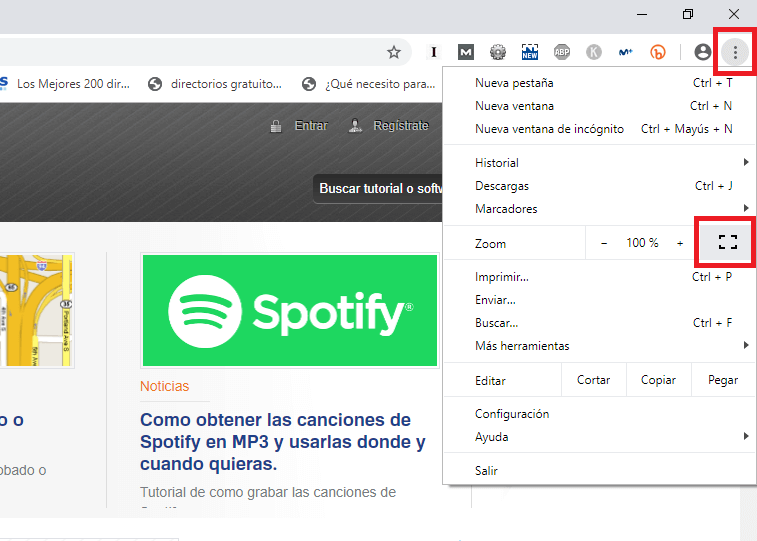Click the padlock icon beside Entrar
The height and width of the screenshot is (541, 757).
(276, 126)
